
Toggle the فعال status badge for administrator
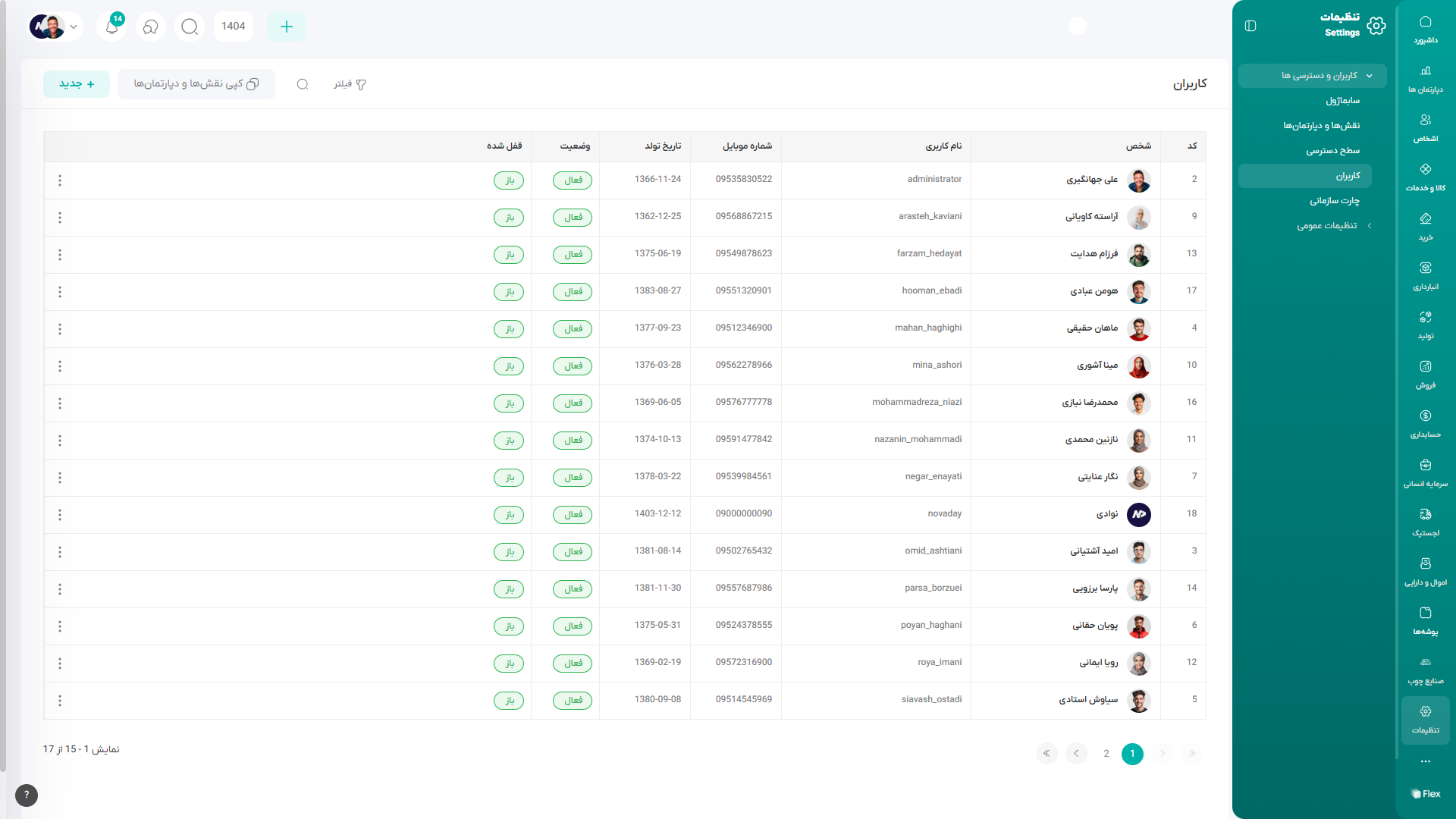point(573,180)
